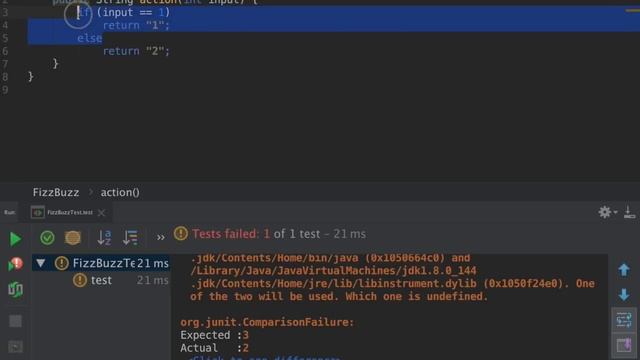Toggle scroll to end of console

[x=624, y=345]
